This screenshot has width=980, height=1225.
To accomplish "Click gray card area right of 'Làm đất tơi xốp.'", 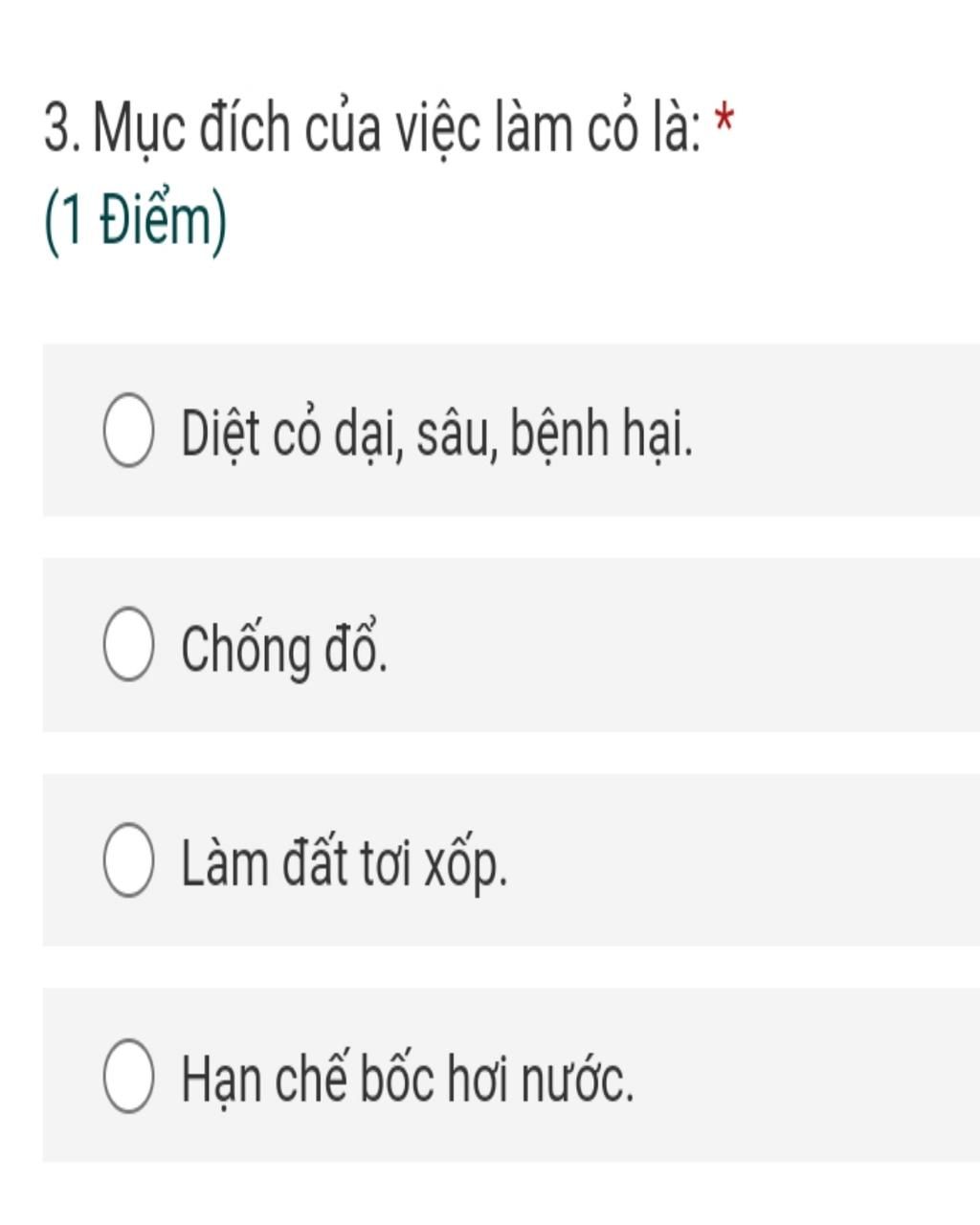I will 744,859.
